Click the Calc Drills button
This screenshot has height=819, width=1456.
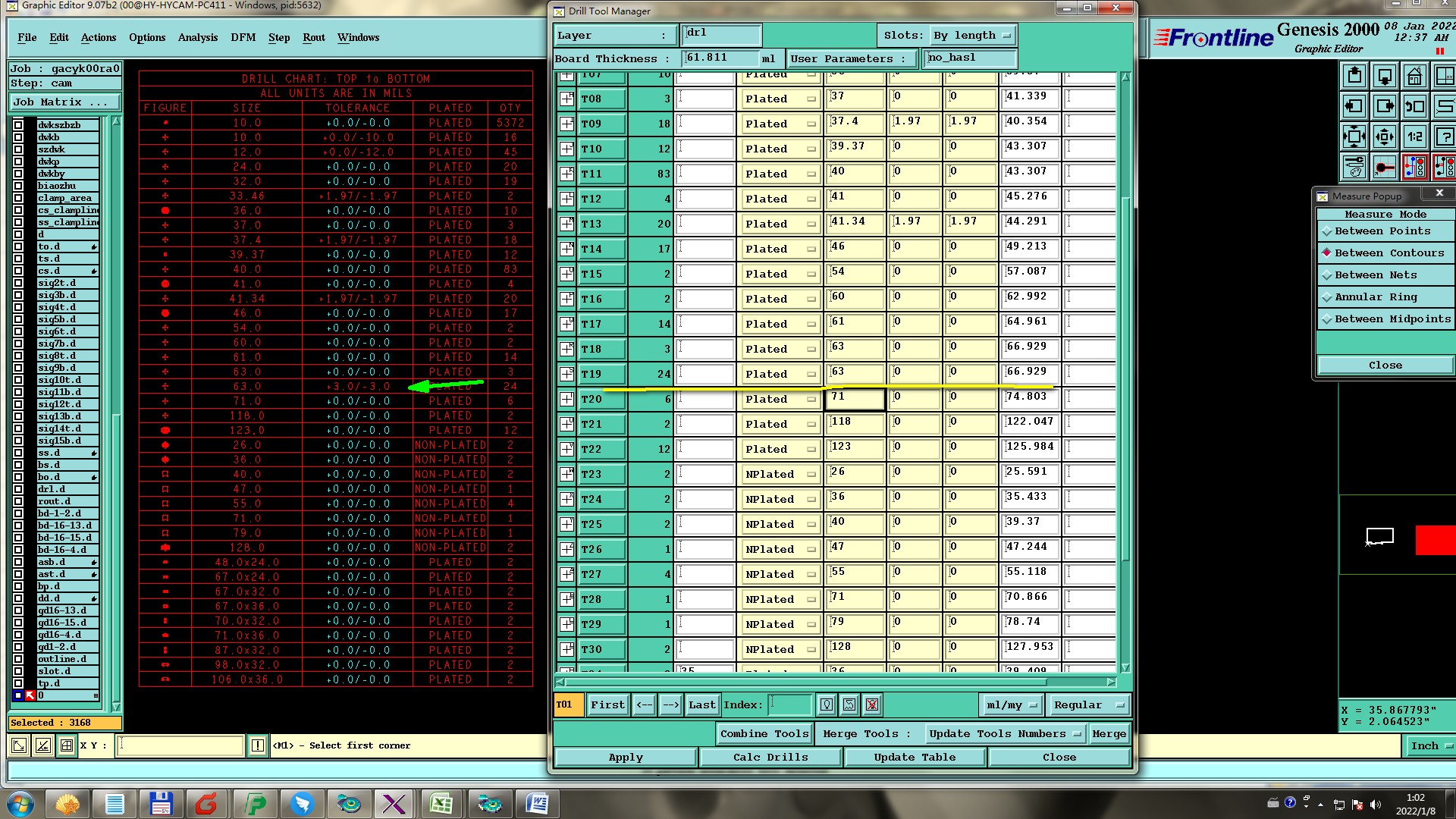click(770, 757)
